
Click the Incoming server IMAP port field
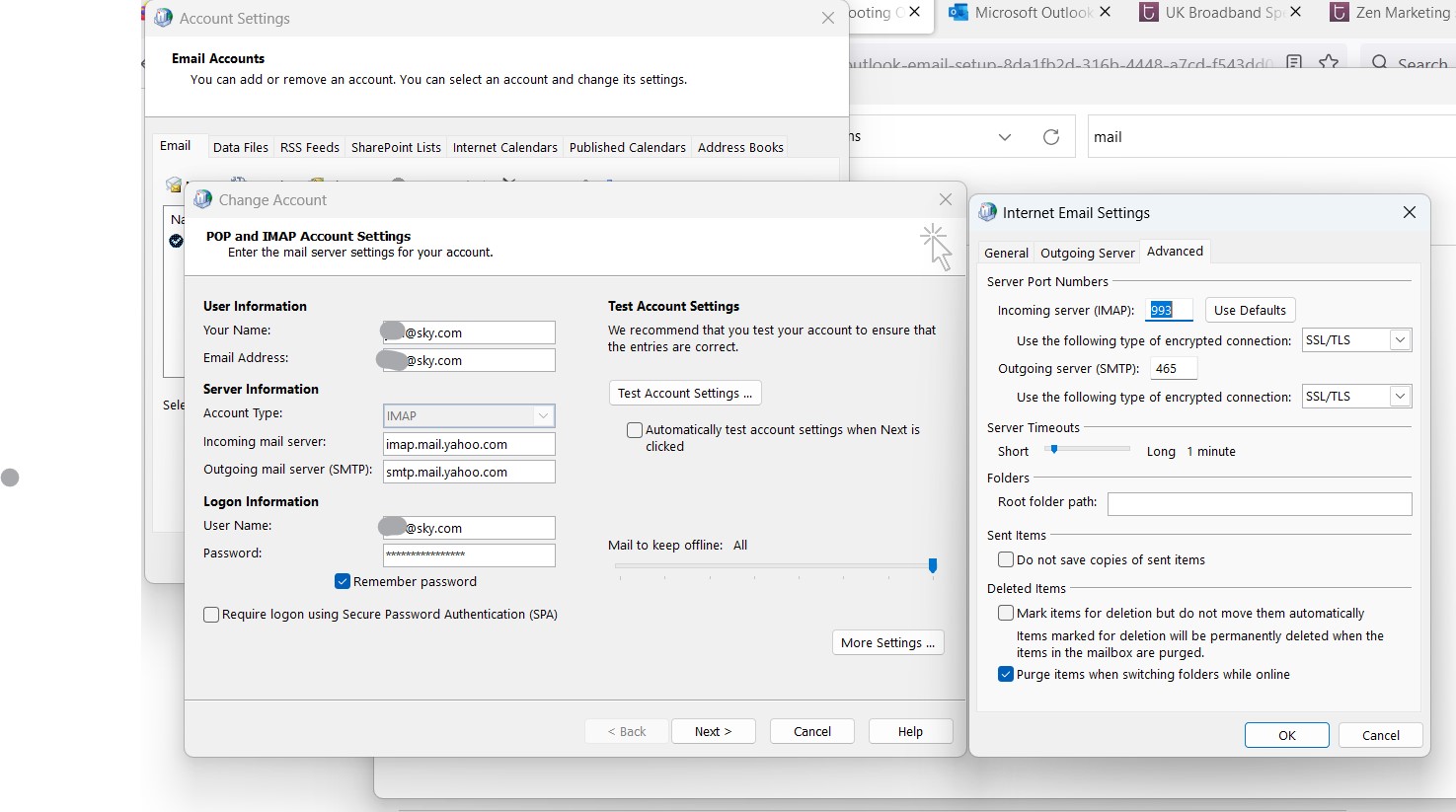pos(1169,310)
